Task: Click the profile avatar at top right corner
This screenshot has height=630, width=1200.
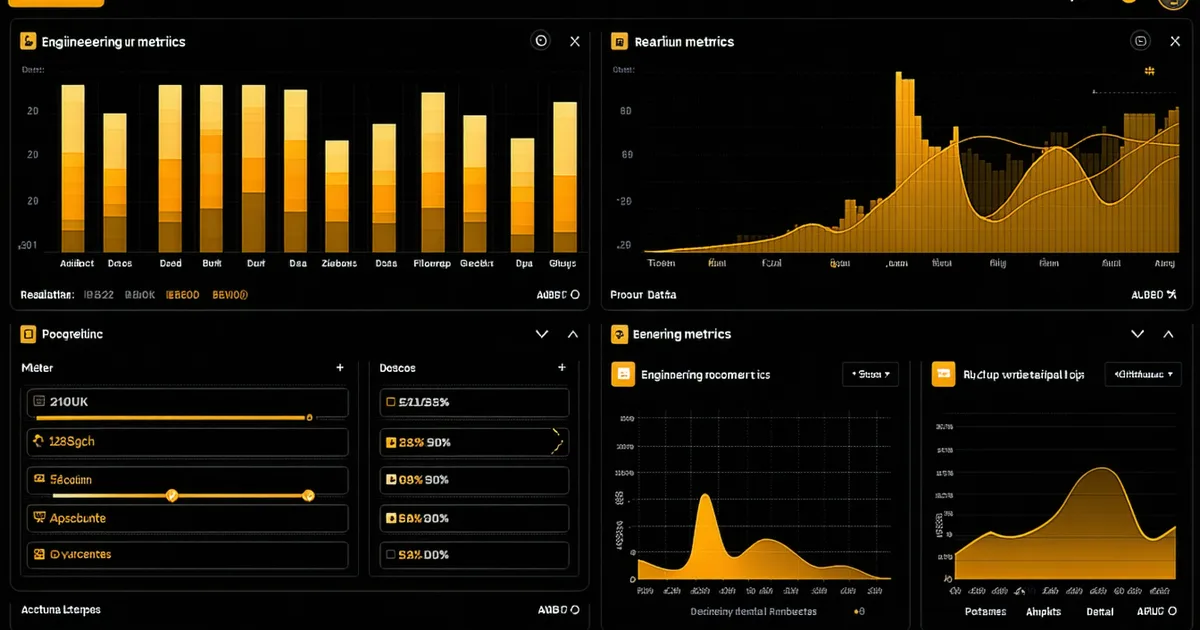Action: 1173,2
